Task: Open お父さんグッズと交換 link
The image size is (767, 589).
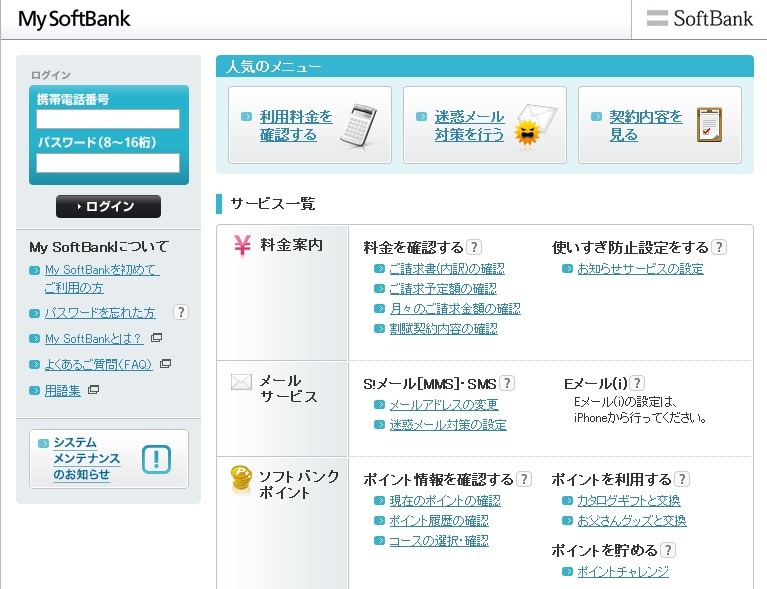Action: (632, 521)
